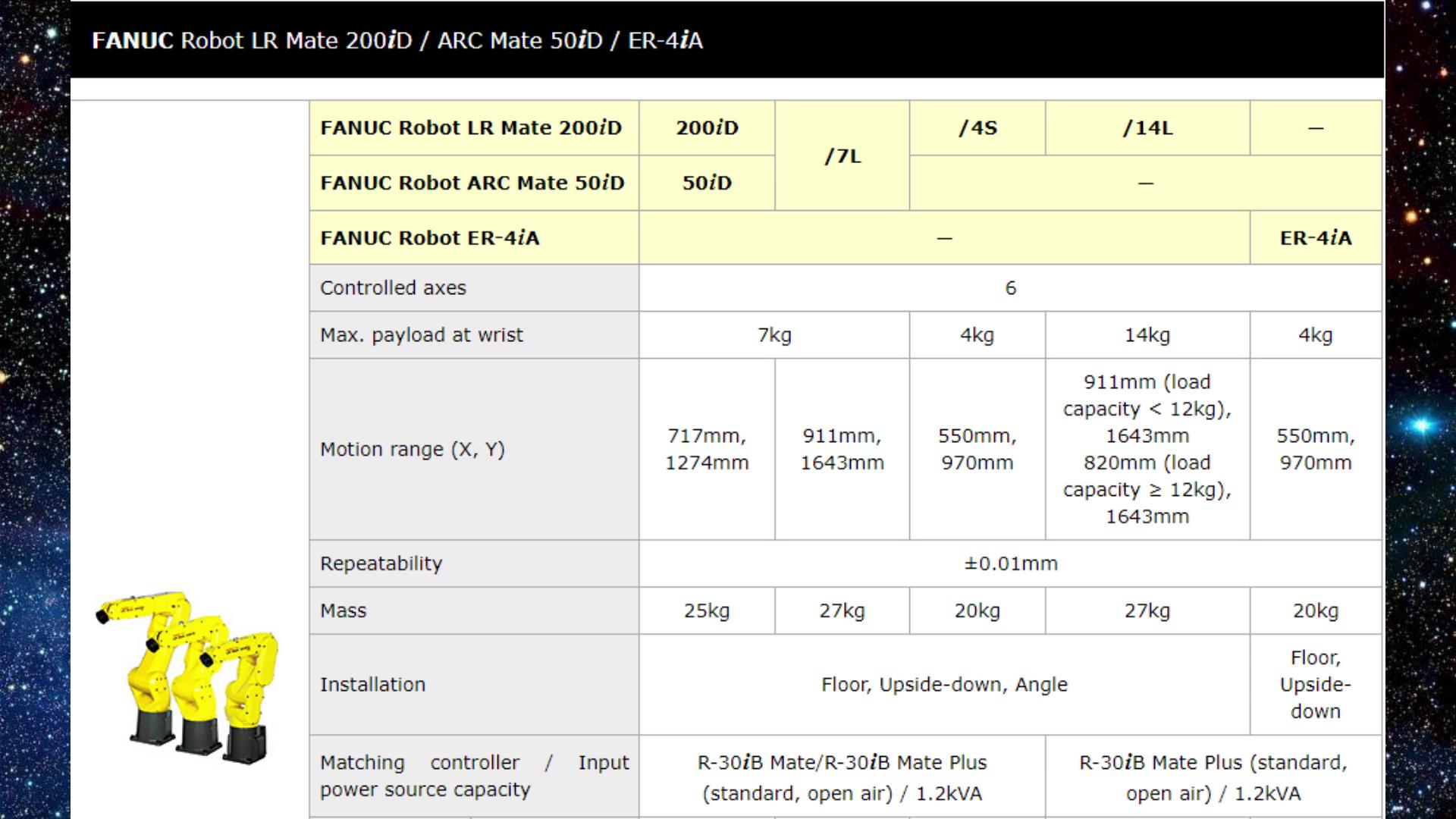
Task: Click the ±0.01mm repeatability value
Action: click(x=1010, y=563)
